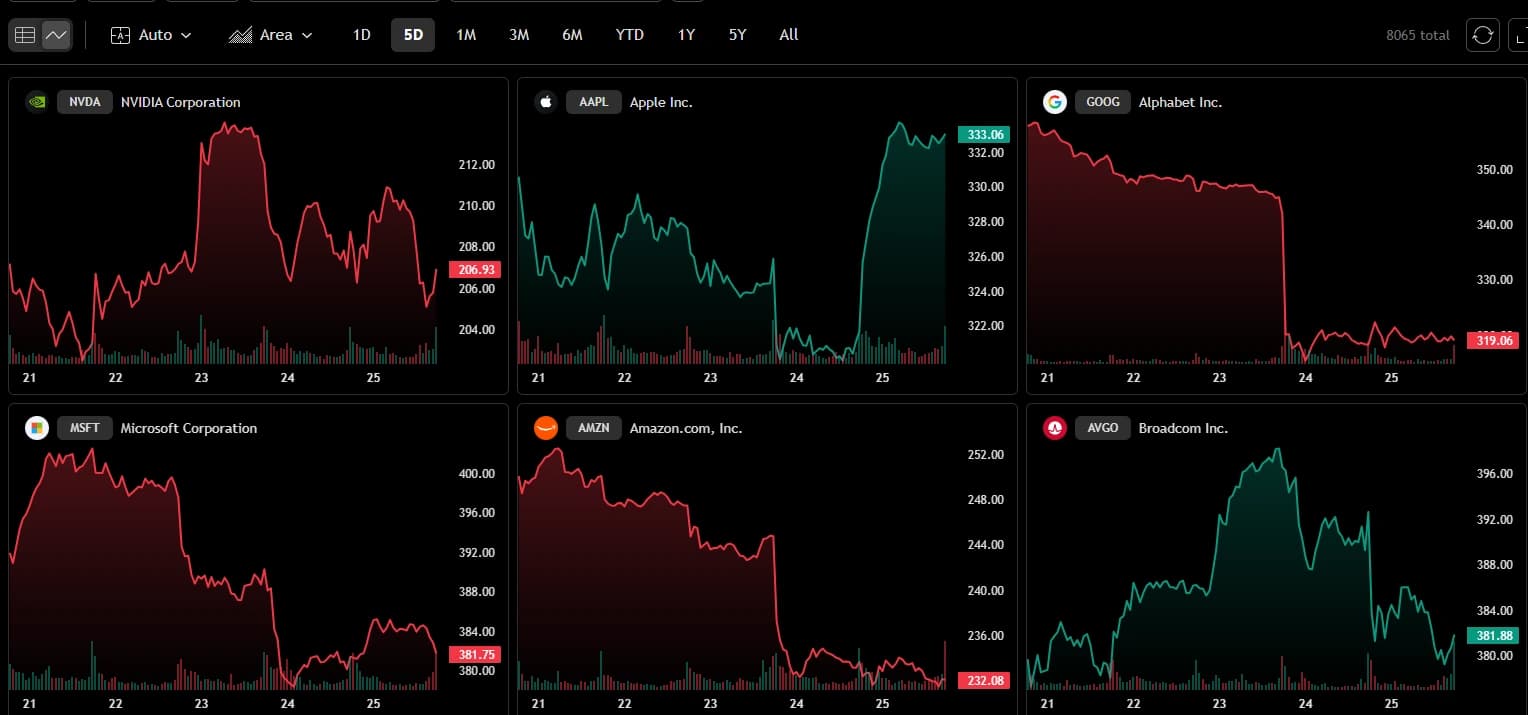Viewport: 1528px width, 715px height.
Task: Click the refresh icon button
Action: point(1483,35)
